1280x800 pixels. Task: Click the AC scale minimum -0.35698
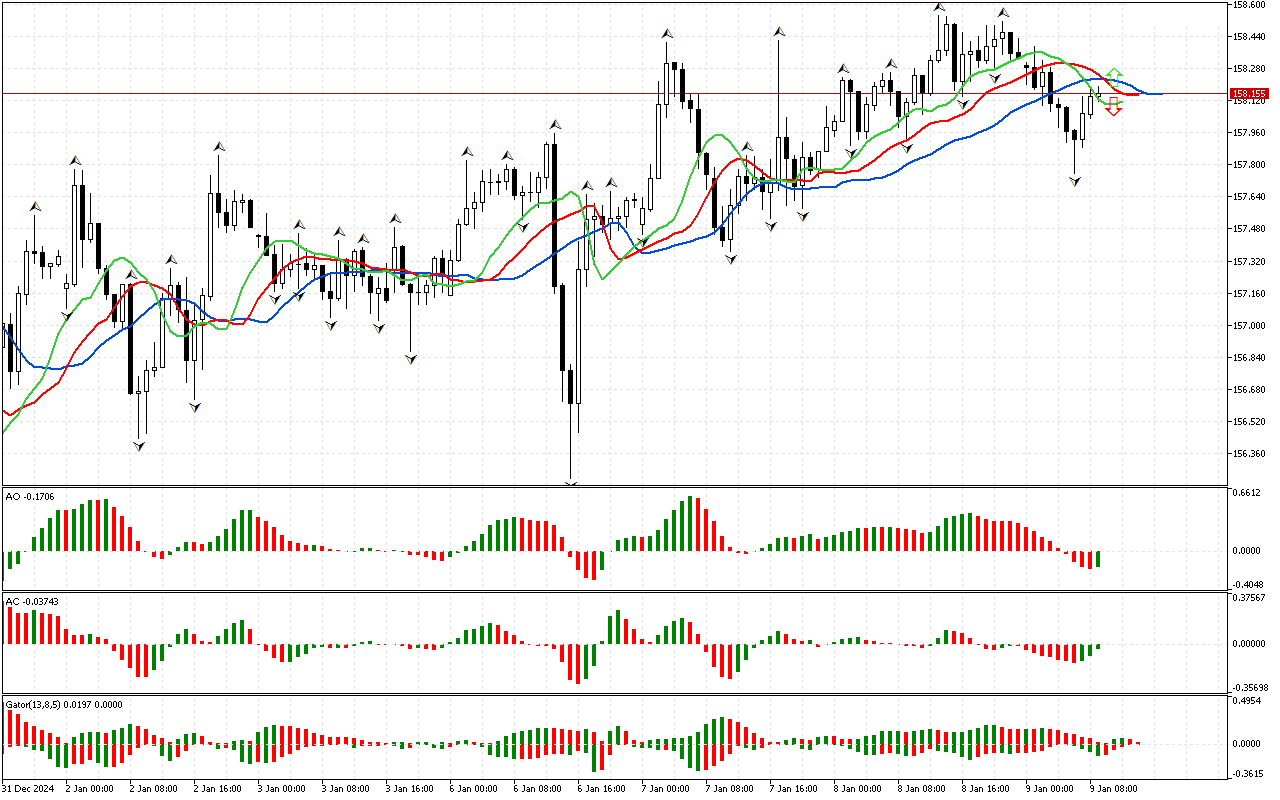tap(1249, 688)
